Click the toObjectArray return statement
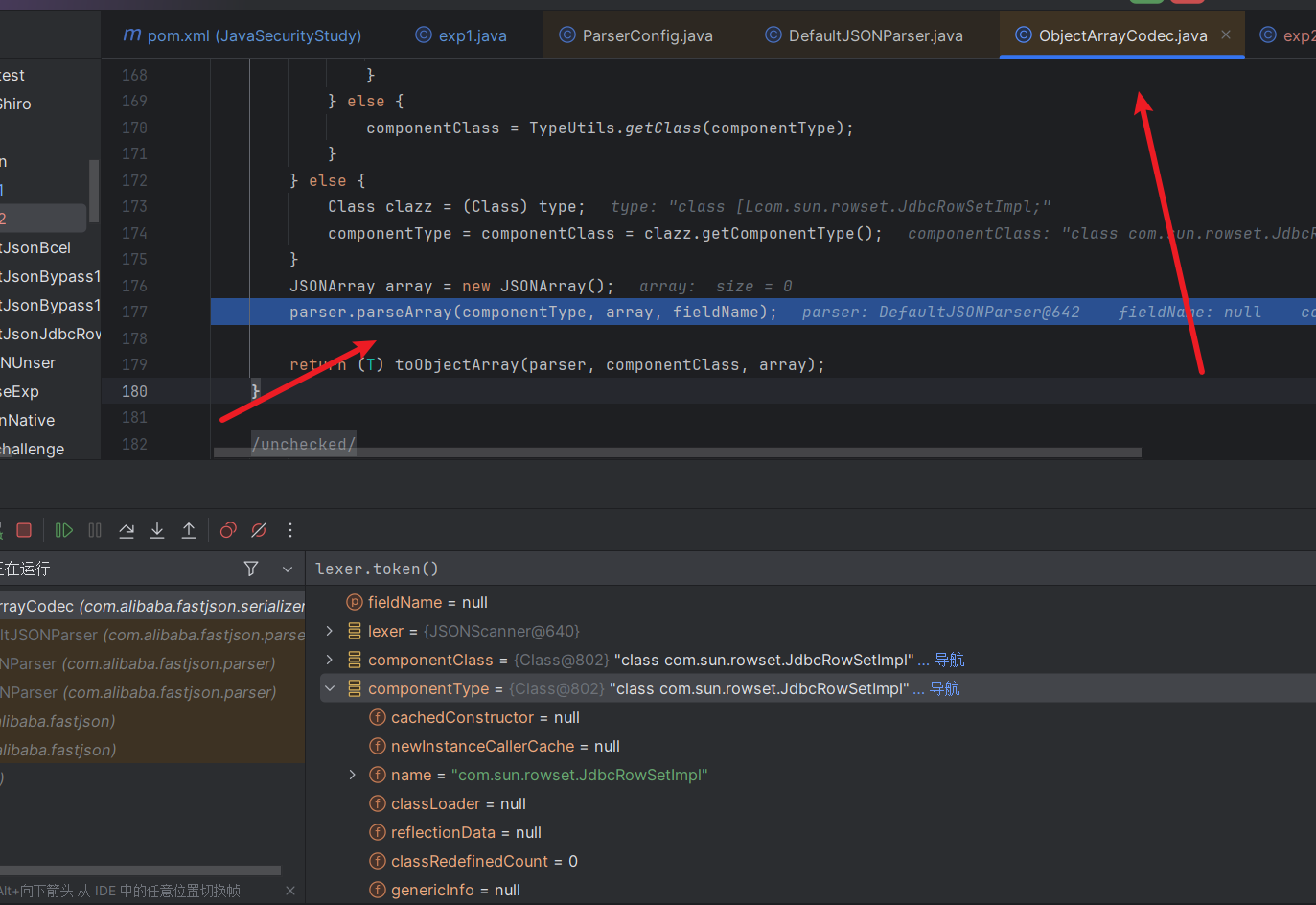The height and width of the screenshot is (905, 1316). point(557,364)
